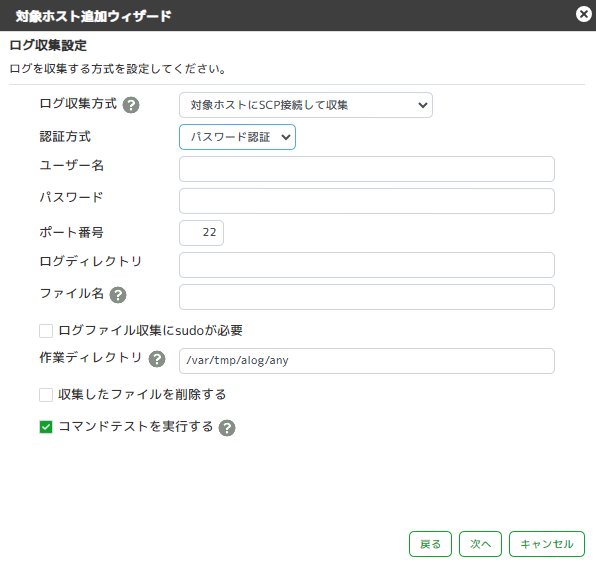Cancel wizard with キャンセル button
Screen dimensions: 596x562
point(547,544)
